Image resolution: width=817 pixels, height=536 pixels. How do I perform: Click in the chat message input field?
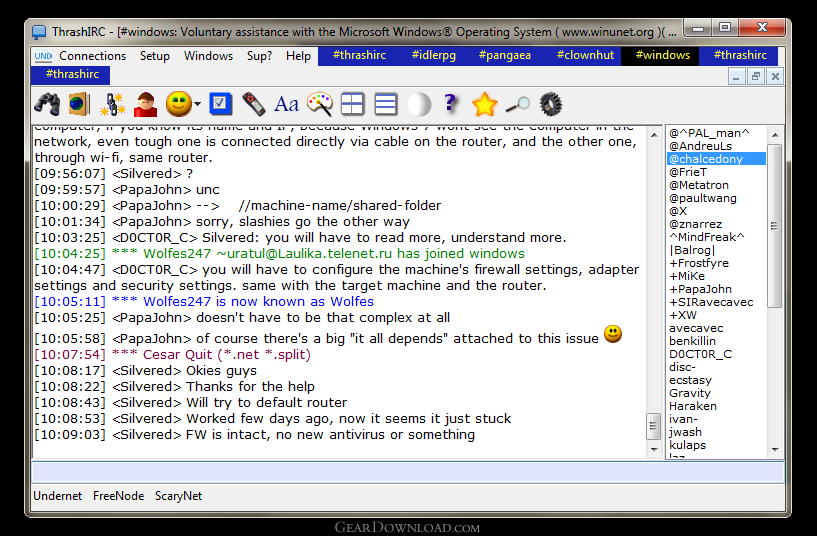tap(408, 472)
